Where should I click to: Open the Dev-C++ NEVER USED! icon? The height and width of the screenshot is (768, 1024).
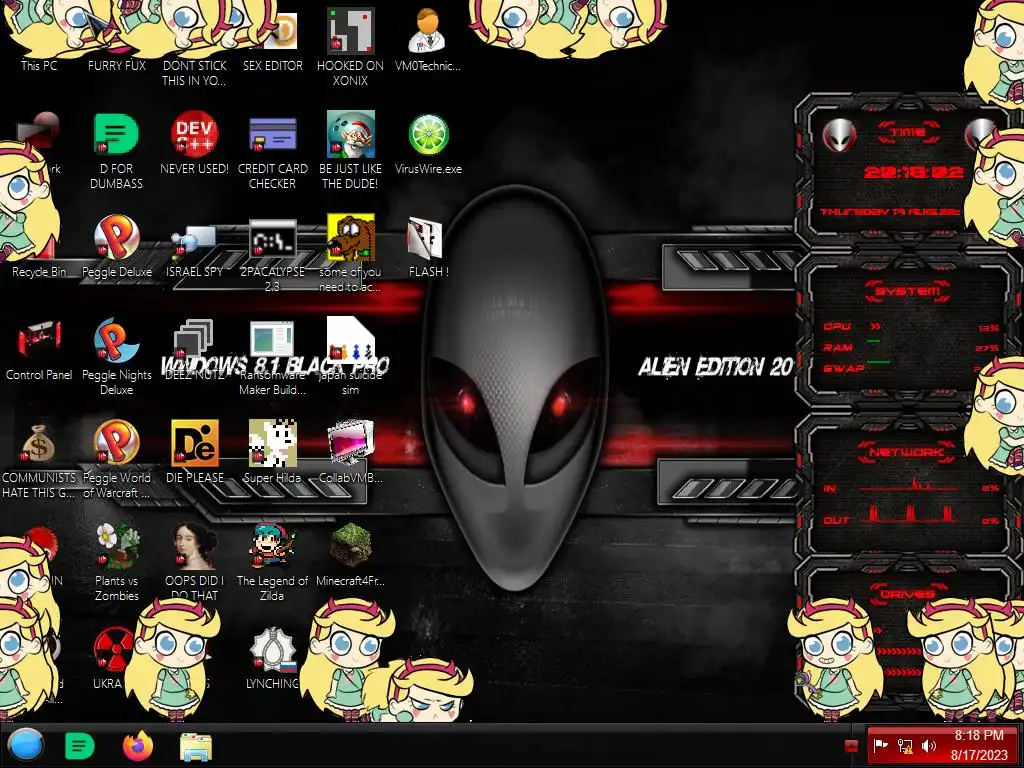195,134
